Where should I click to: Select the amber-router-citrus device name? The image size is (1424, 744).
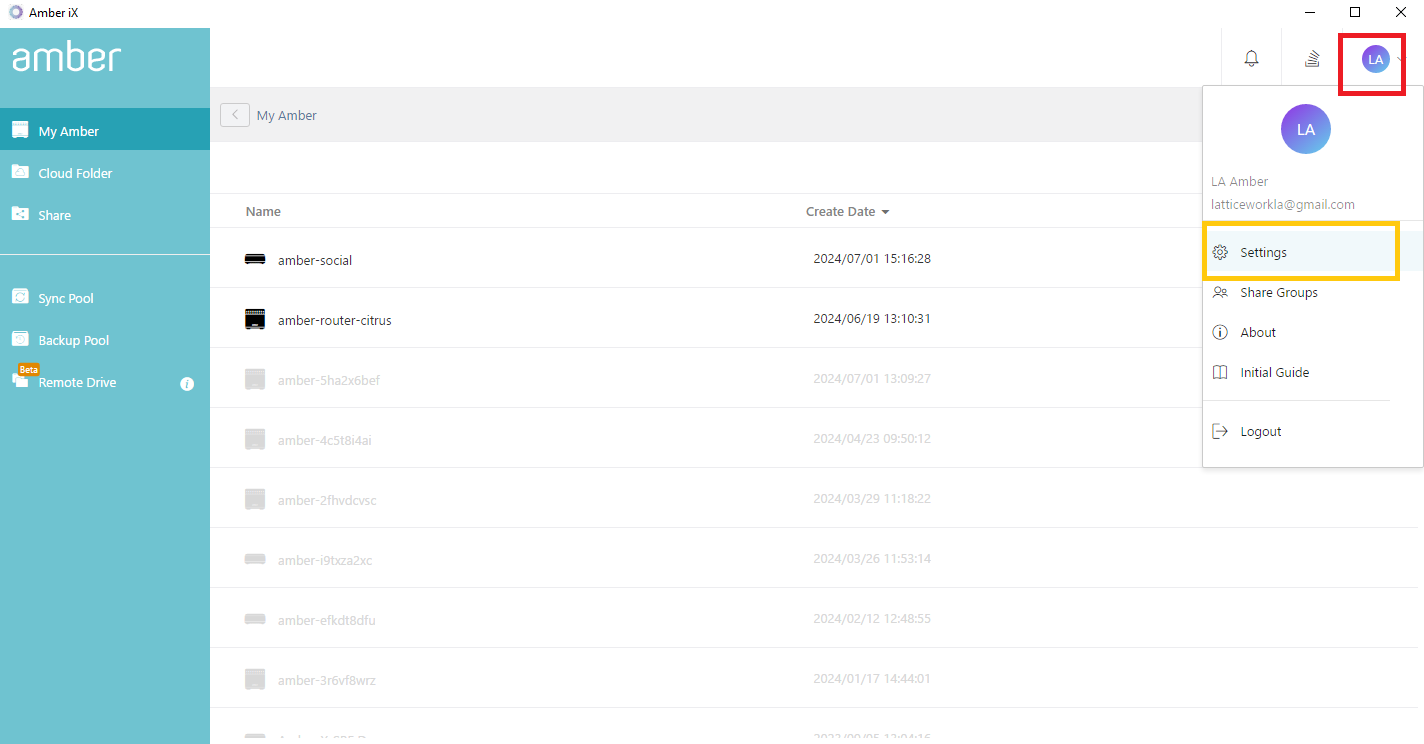[335, 320]
